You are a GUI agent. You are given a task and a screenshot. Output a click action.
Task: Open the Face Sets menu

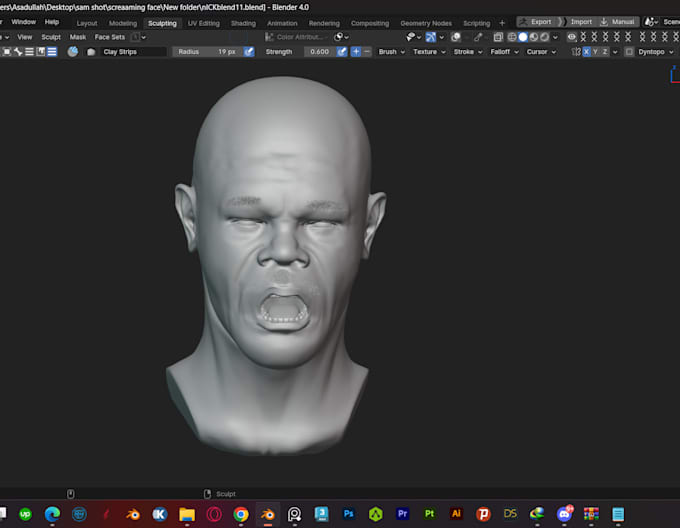(x=109, y=37)
